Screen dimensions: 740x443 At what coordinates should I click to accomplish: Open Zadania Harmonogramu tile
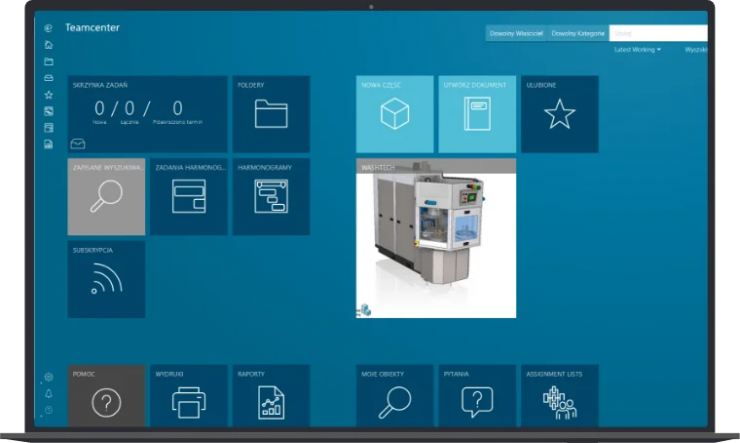(x=188, y=196)
